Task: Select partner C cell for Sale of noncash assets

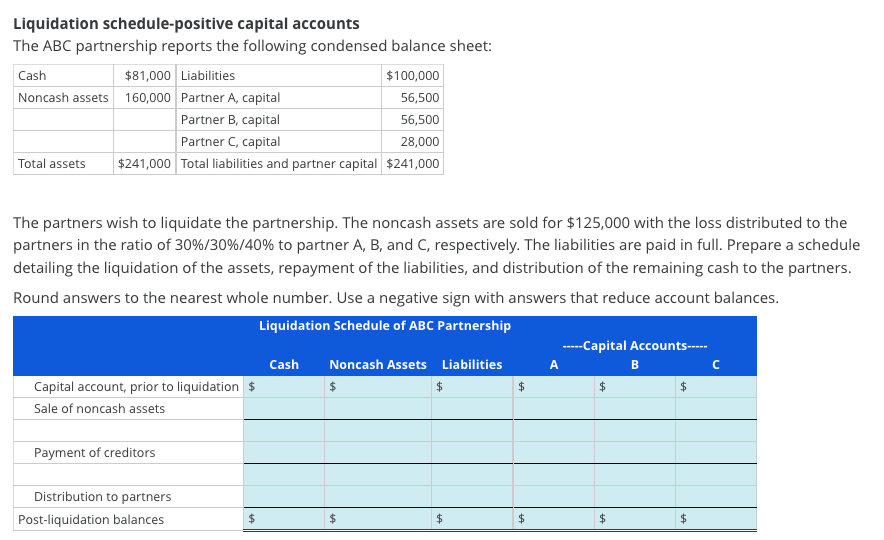Action: pyautogui.click(x=716, y=409)
